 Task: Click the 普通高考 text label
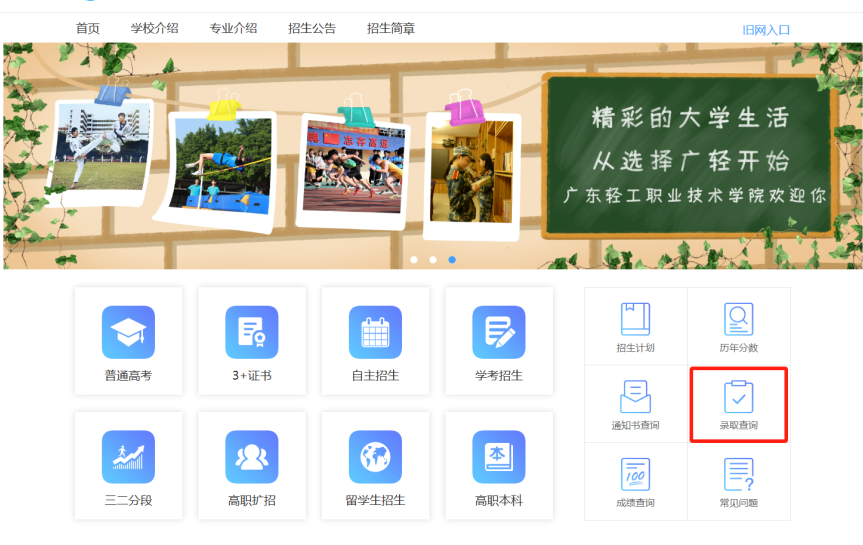pos(128,375)
